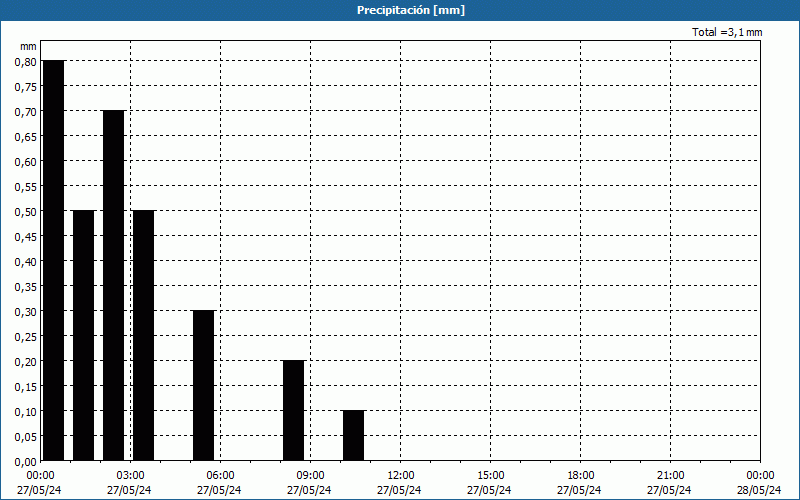This screenshot has height=500, width=800.
Task: Click the 0,65 y-axis label
Action: [x=26, y=137]
